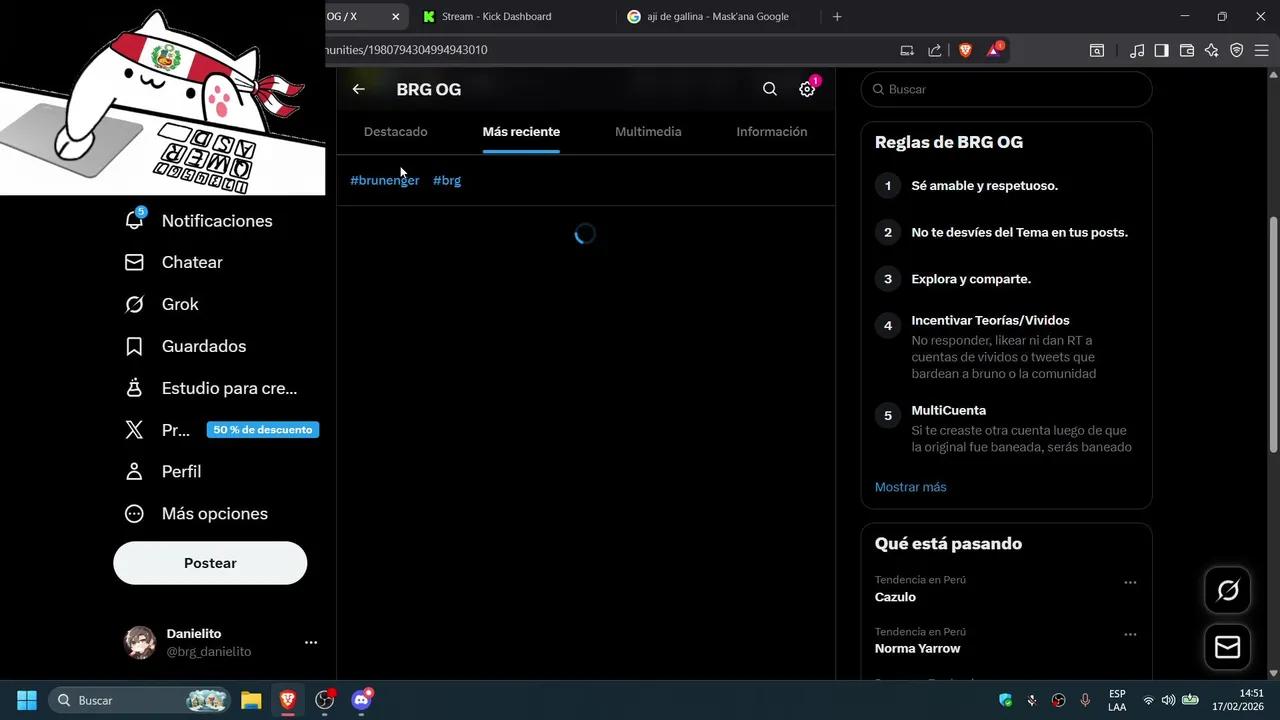Image resolution: width=1280 pixels, height=720 pixels.
Task: Open the Danielito account avatar
Action: click(140, 642)
